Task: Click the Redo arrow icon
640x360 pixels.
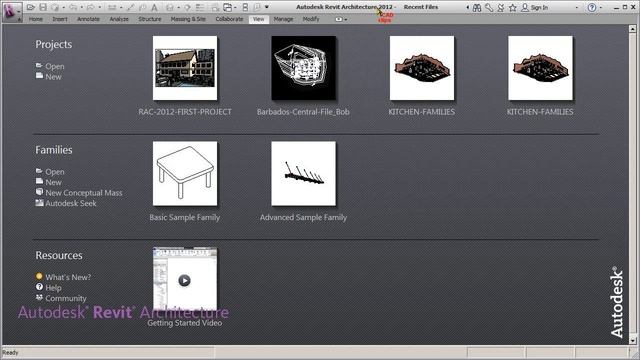Action: (x=90, y=7)
